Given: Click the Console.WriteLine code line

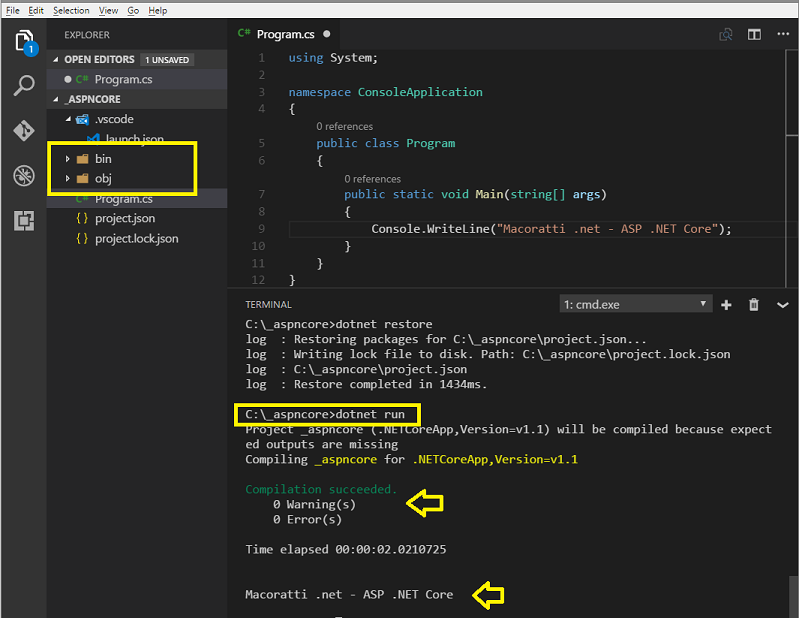Looking at the screenshot, I should point(551,229).
